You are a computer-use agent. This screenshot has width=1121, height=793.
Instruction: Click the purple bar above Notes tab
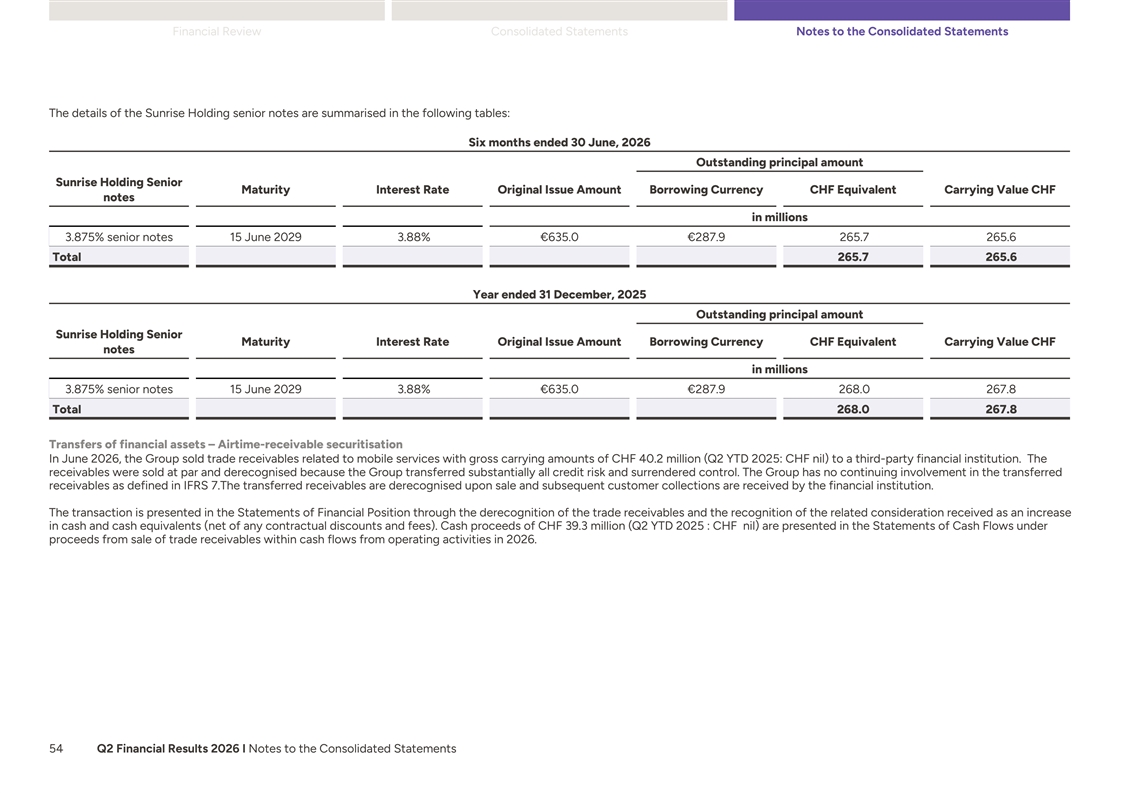902,10
